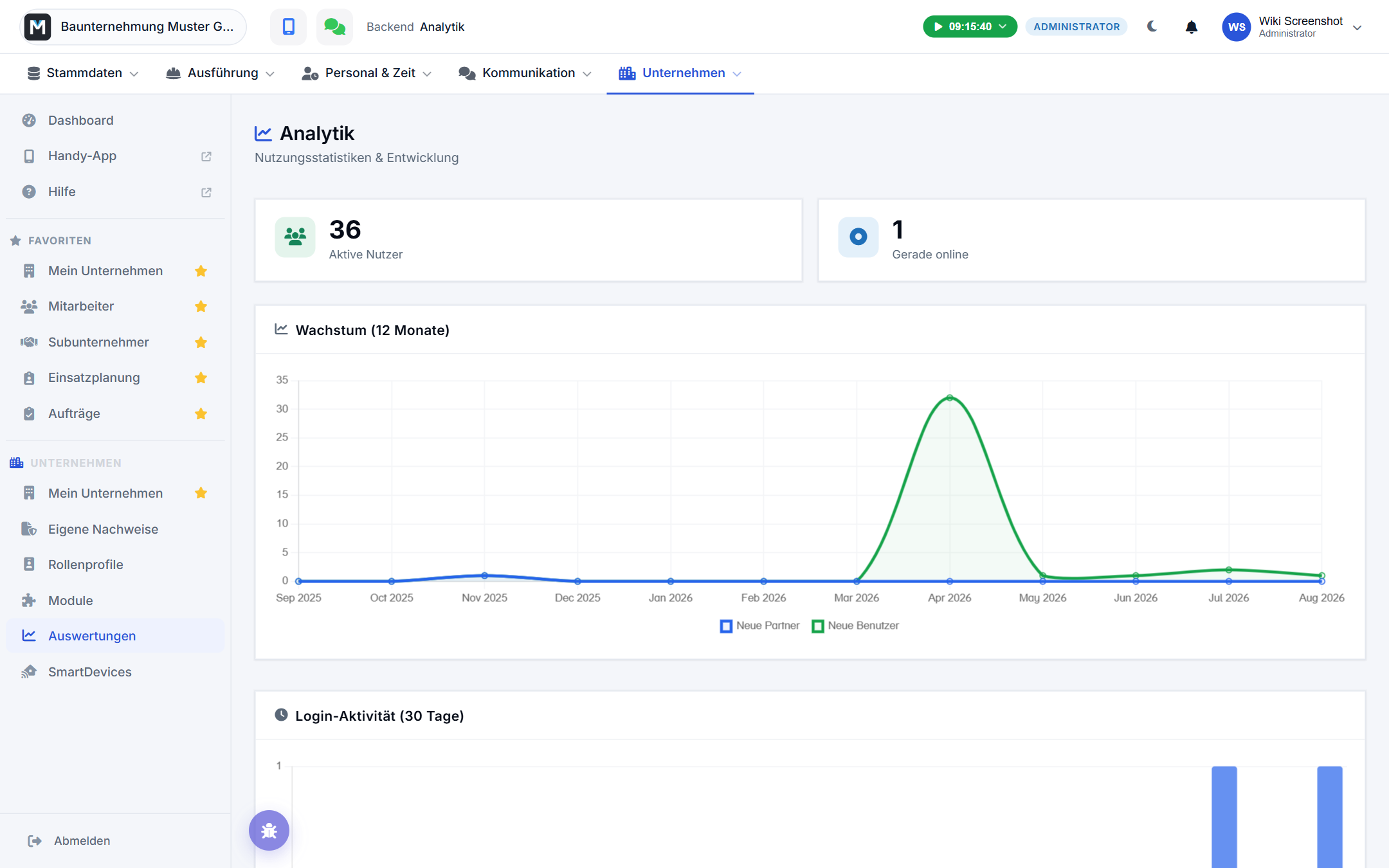This screenshot has height=868, width=1389.
Task: Toggle the Subunternehmer favorite star
Action: (x=201, y=342)
